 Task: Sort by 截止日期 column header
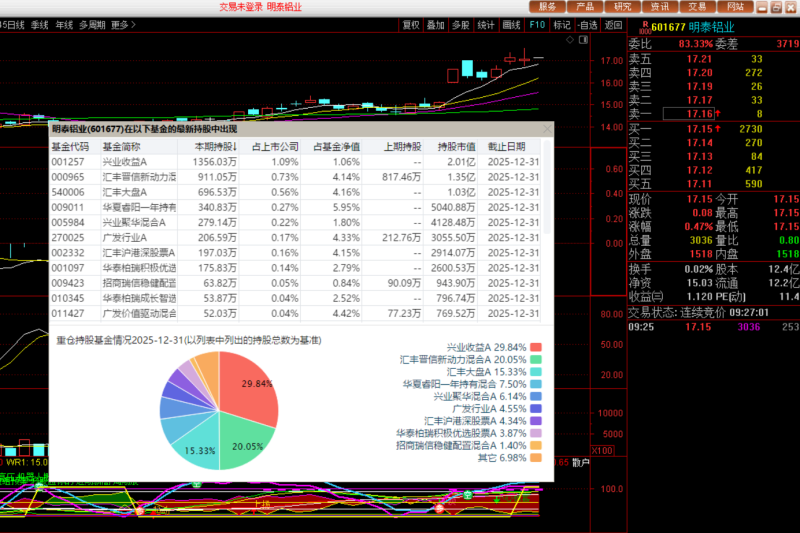[x=509, y=147]
